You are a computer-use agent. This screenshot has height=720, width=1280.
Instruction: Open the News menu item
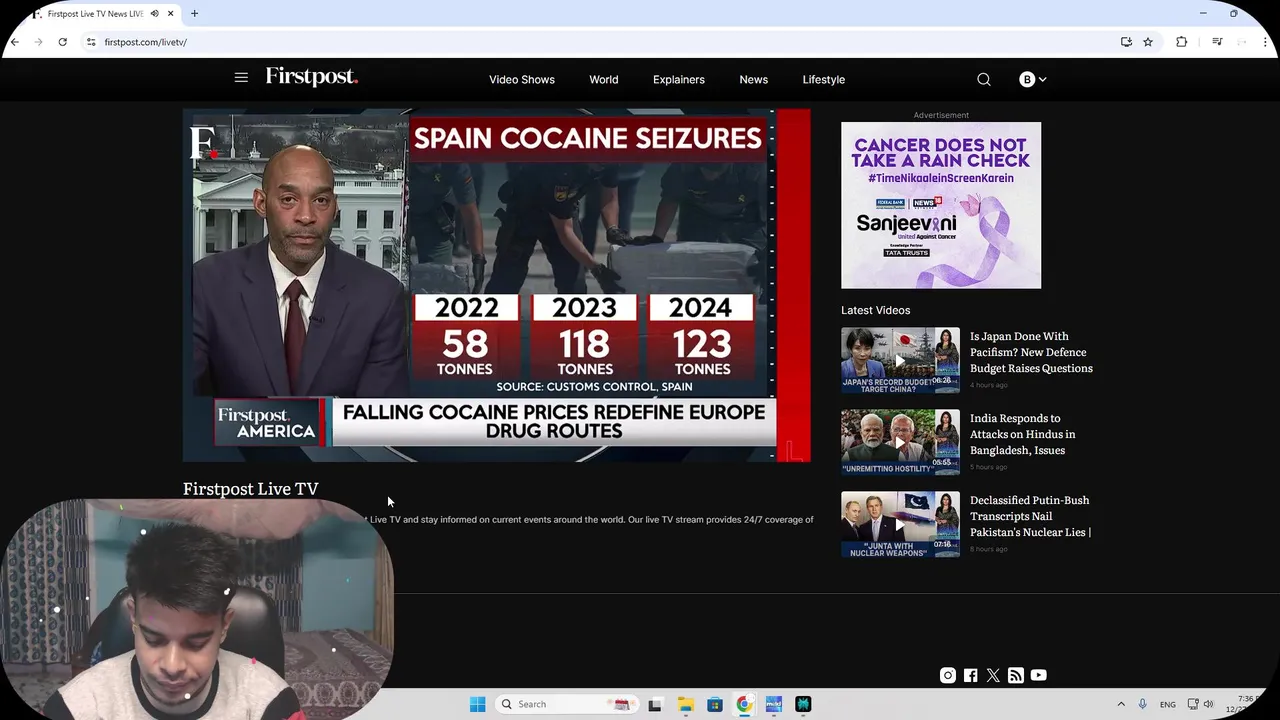754,79
